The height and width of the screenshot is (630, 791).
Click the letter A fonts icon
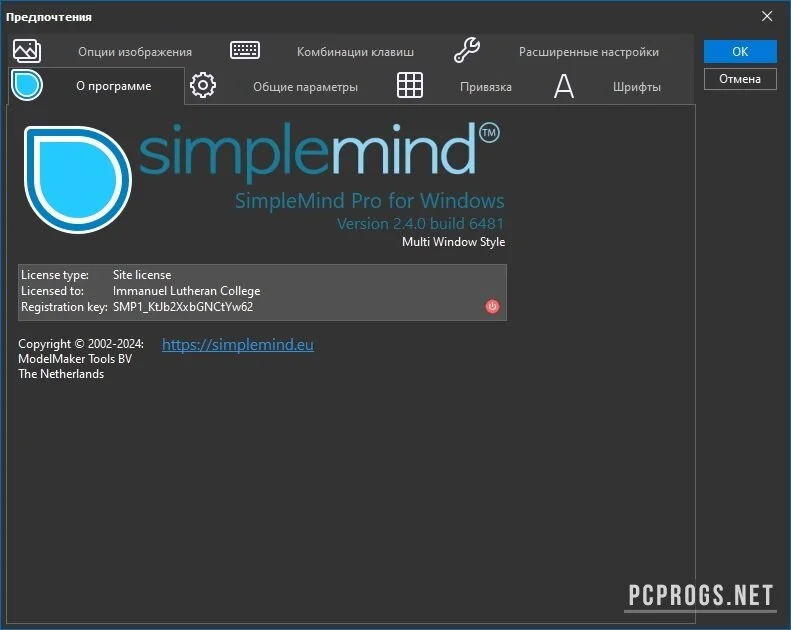[x=563, y=86]
